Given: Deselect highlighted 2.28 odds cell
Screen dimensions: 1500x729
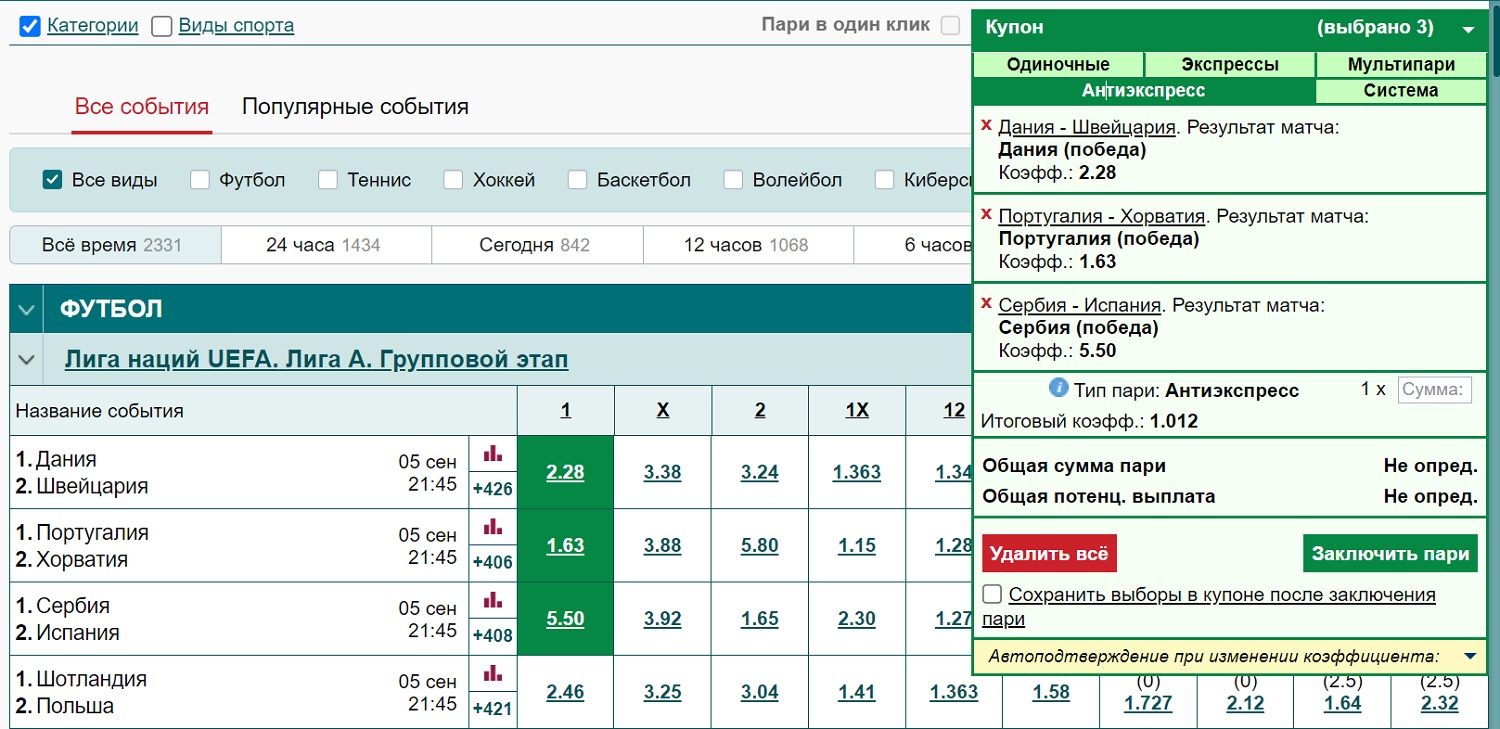Looking at the screenshot, I should pos(565,472).
